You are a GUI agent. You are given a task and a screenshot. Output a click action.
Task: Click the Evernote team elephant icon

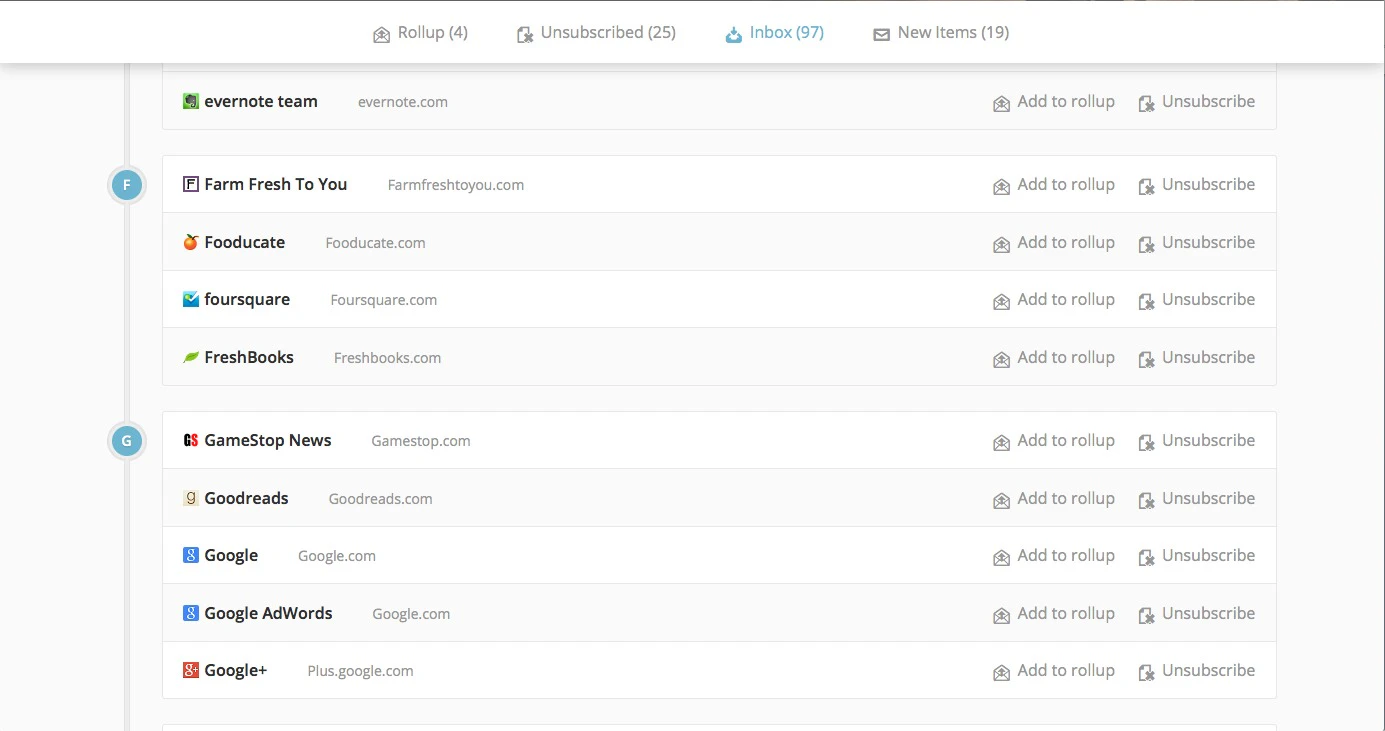click(x=190, y=101)
